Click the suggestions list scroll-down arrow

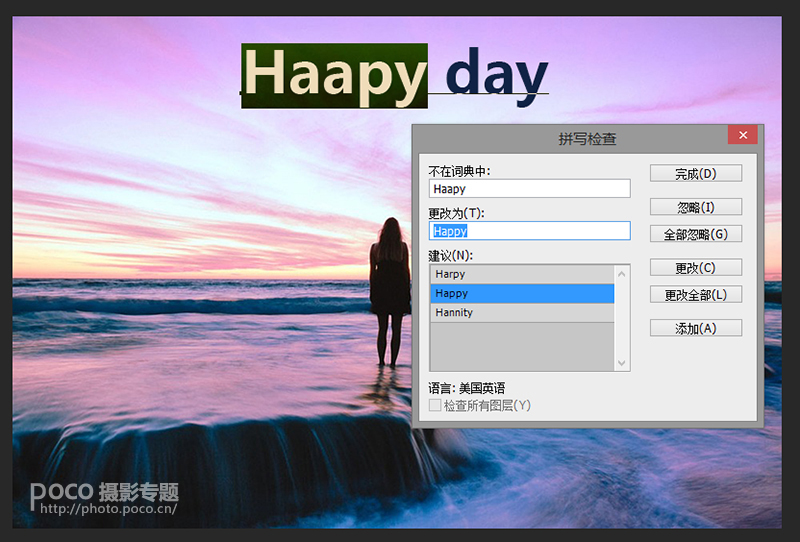pyautogui.click(x=622, y=363)
